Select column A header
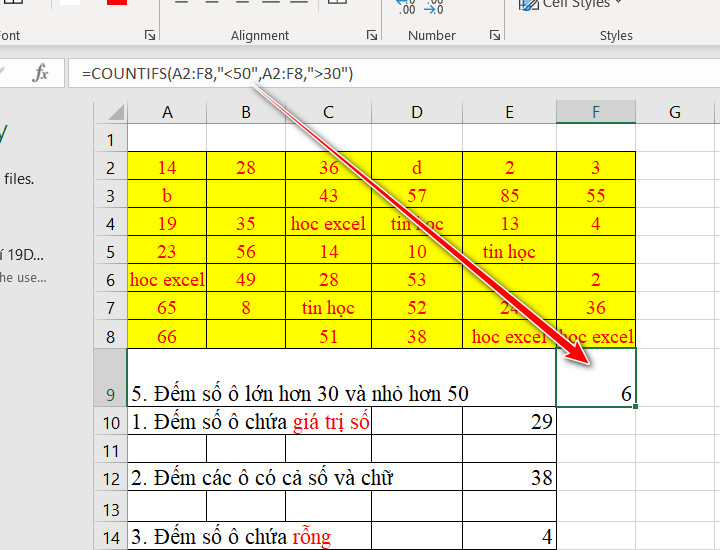This screenshot has width=720, height=550. coord(167,111)
